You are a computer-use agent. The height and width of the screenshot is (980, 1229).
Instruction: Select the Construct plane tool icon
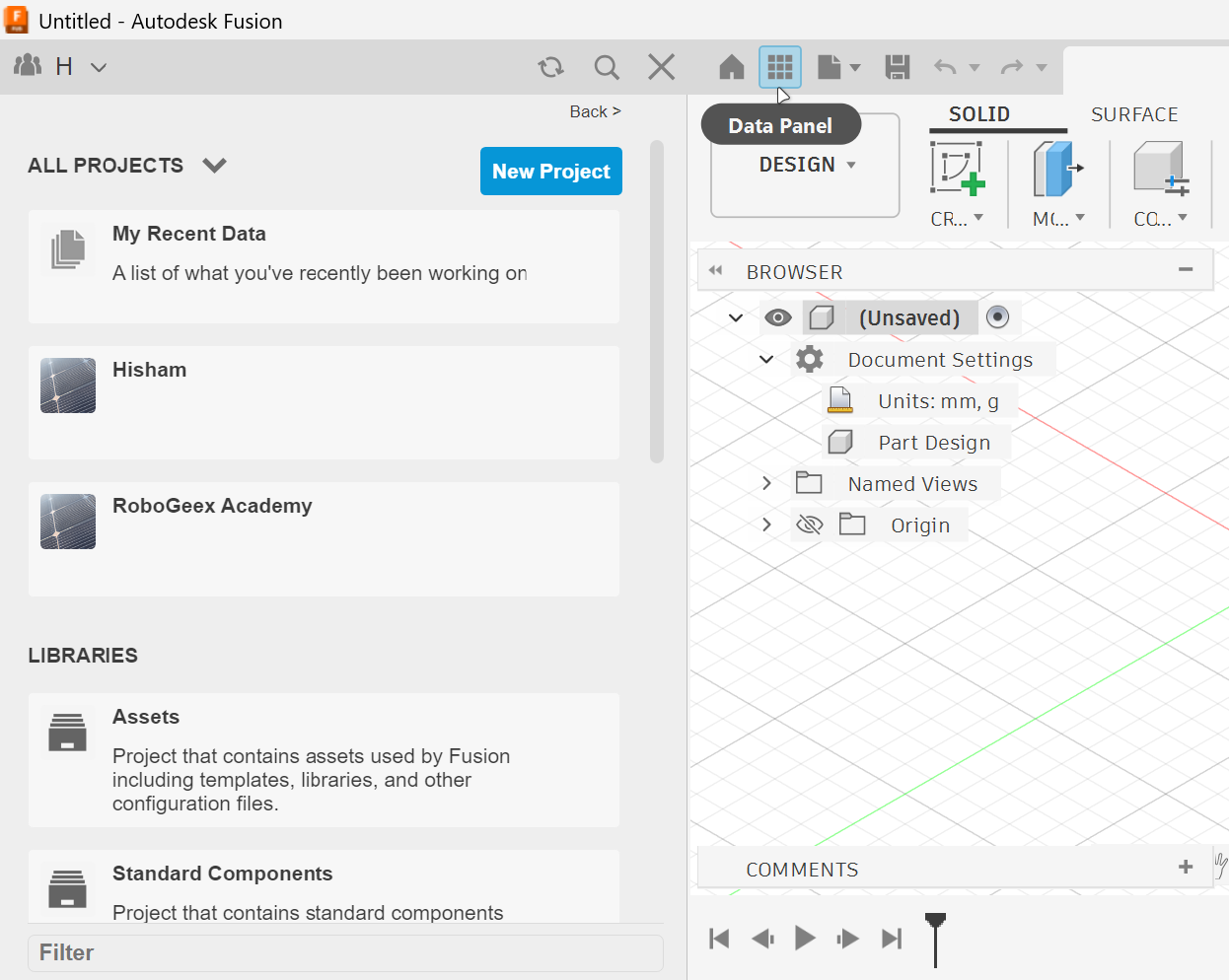coord(1161,169)
